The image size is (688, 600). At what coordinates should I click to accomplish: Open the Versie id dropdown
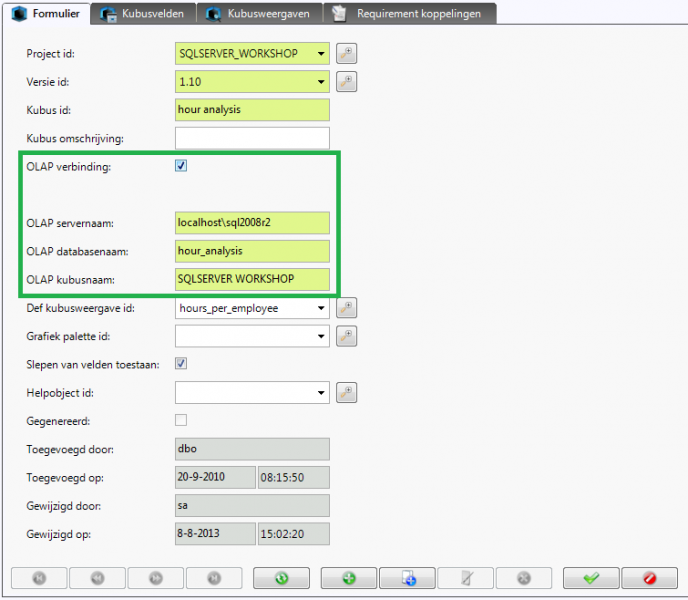321,82
